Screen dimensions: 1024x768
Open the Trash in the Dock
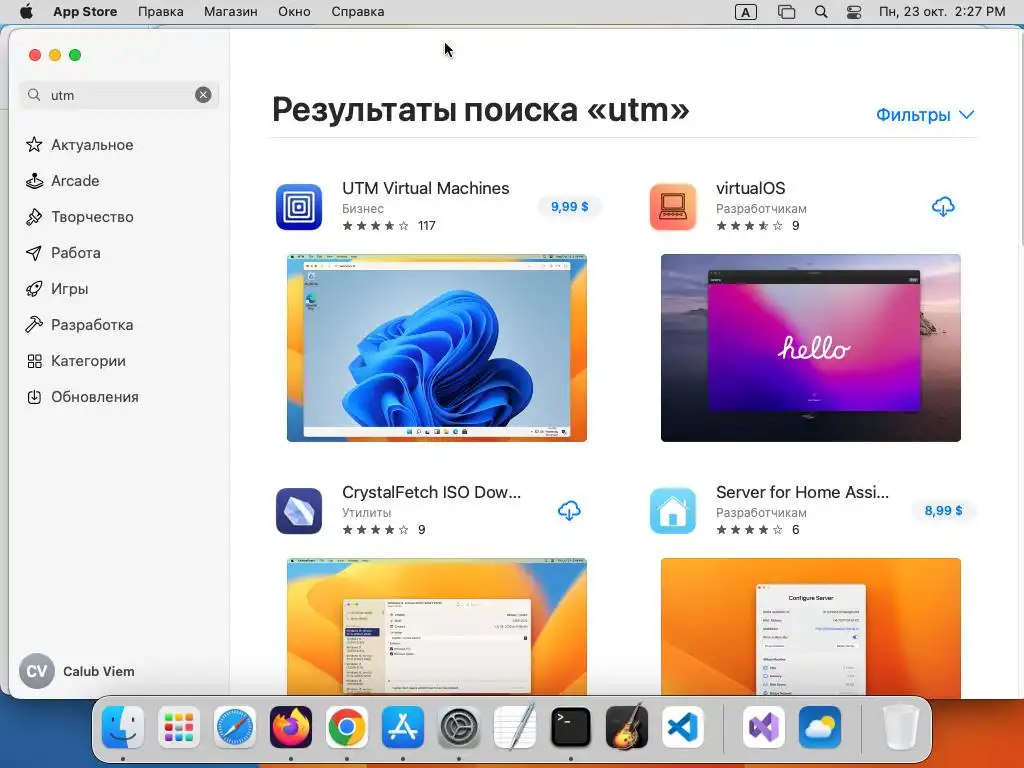(901, 727)
